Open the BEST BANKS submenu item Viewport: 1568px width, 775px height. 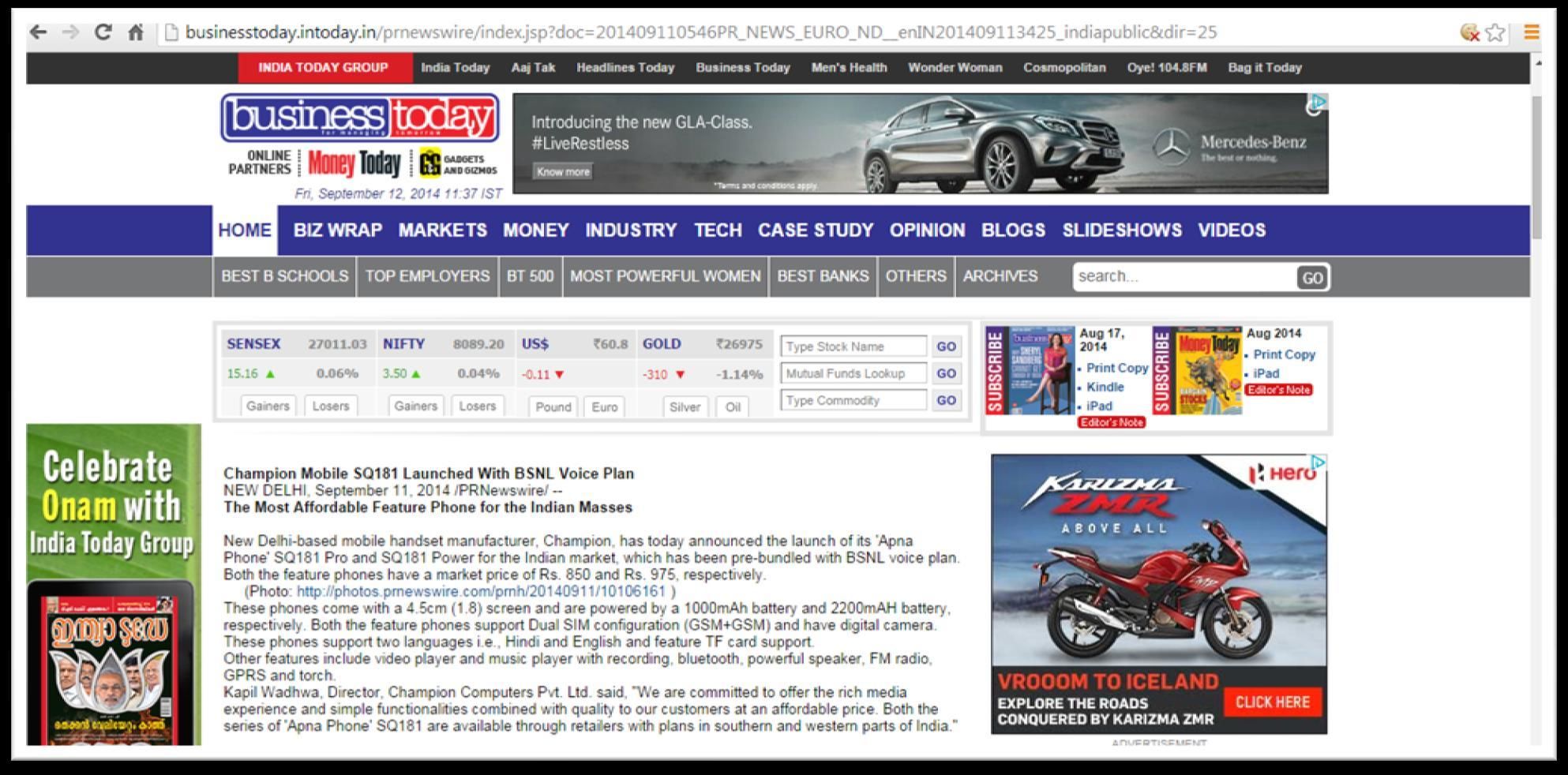point(823,276)
